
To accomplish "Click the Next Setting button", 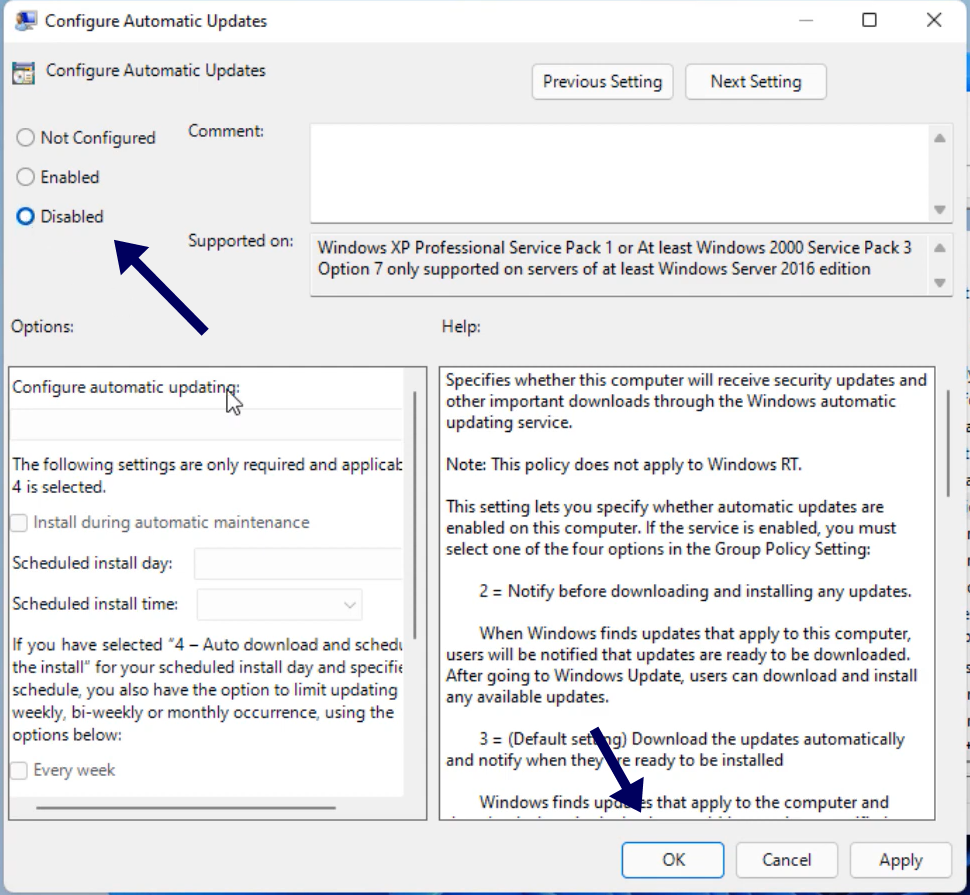I will (755, 81).
